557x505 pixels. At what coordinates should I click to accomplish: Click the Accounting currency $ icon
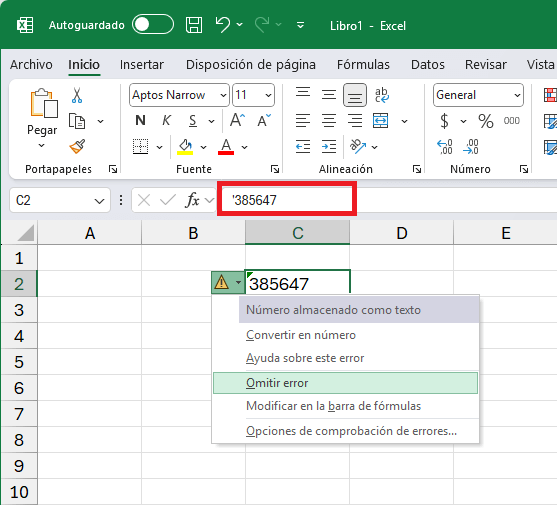[x=444, y=121]
